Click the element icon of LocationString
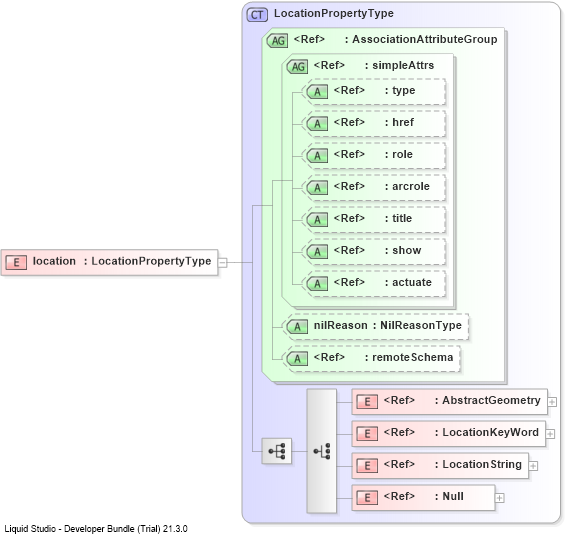This screenshot has width=565, height=534. point(367,466)
